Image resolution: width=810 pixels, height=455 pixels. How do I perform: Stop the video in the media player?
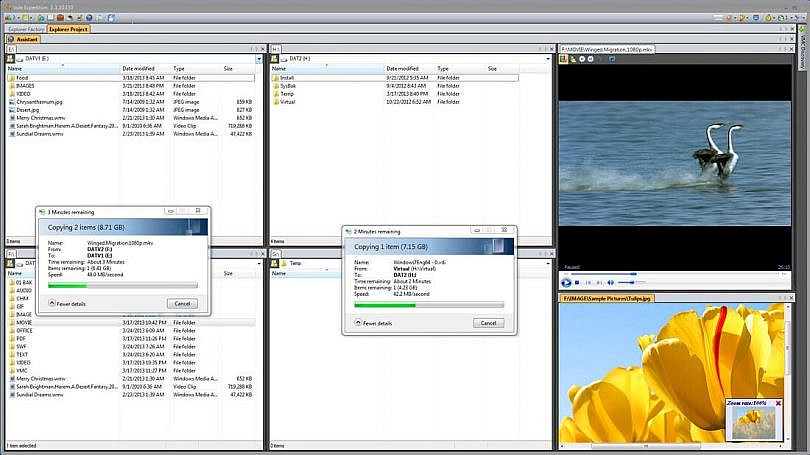(577, 283)
